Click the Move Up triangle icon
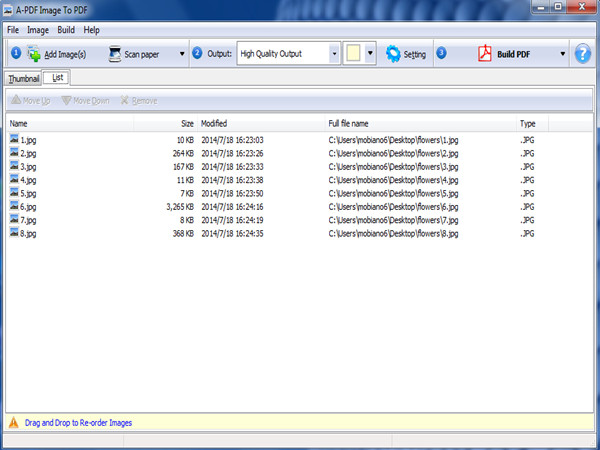Viewport: 600px width, 450px height. pyautogui.click(x=16, y=100)
